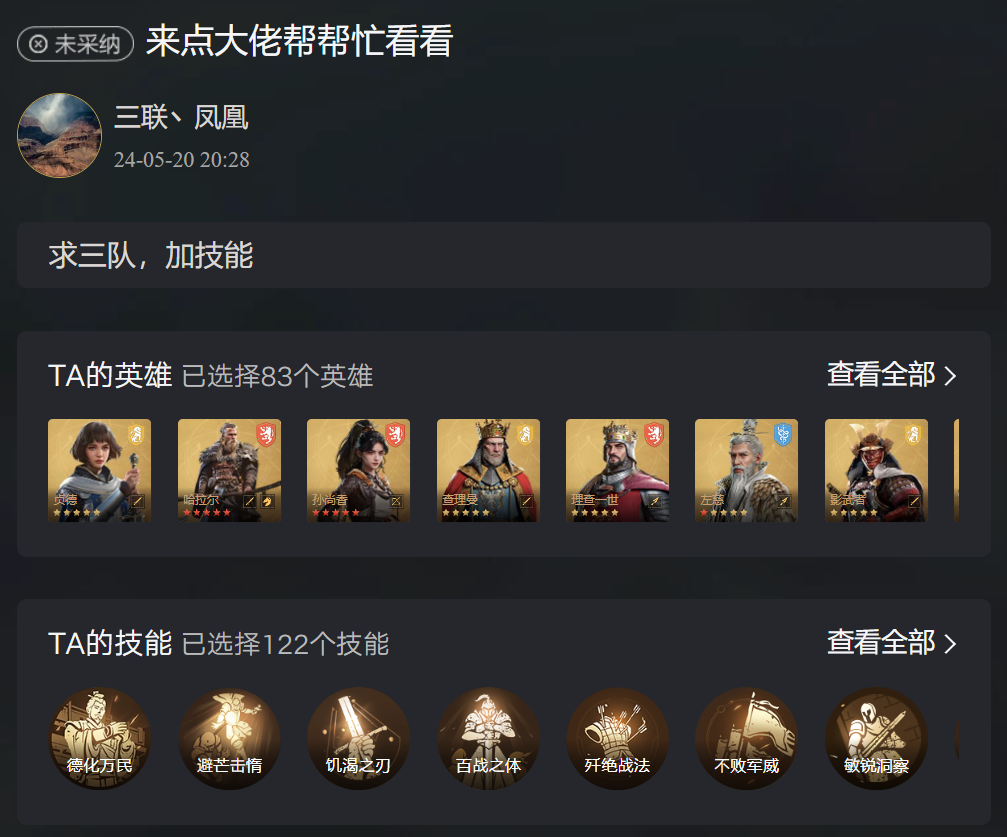Open the 百战之体 skill icon
This screenshot has height=837, width=1007.
point(488,739)
